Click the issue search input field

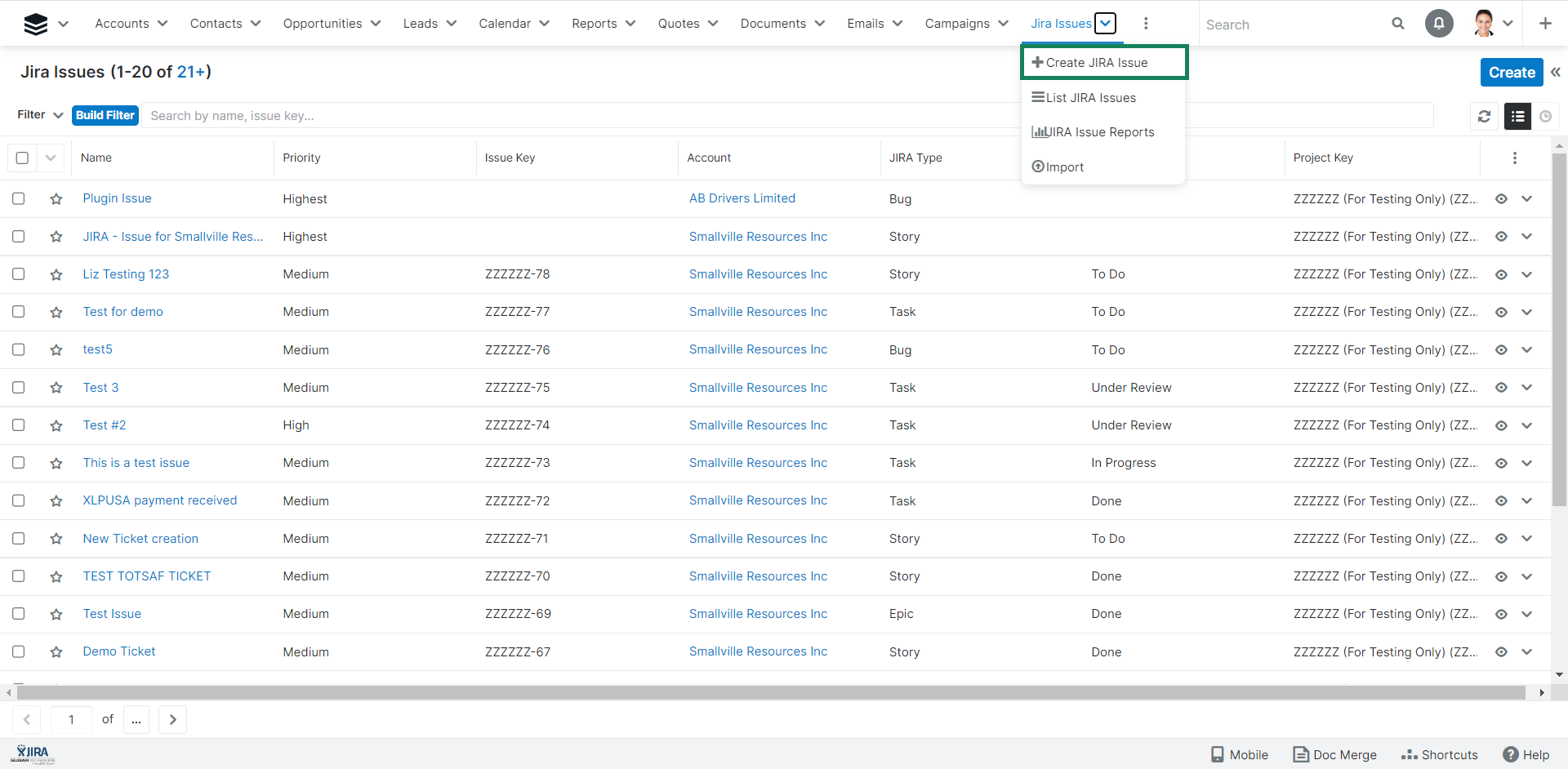(572, 116)
